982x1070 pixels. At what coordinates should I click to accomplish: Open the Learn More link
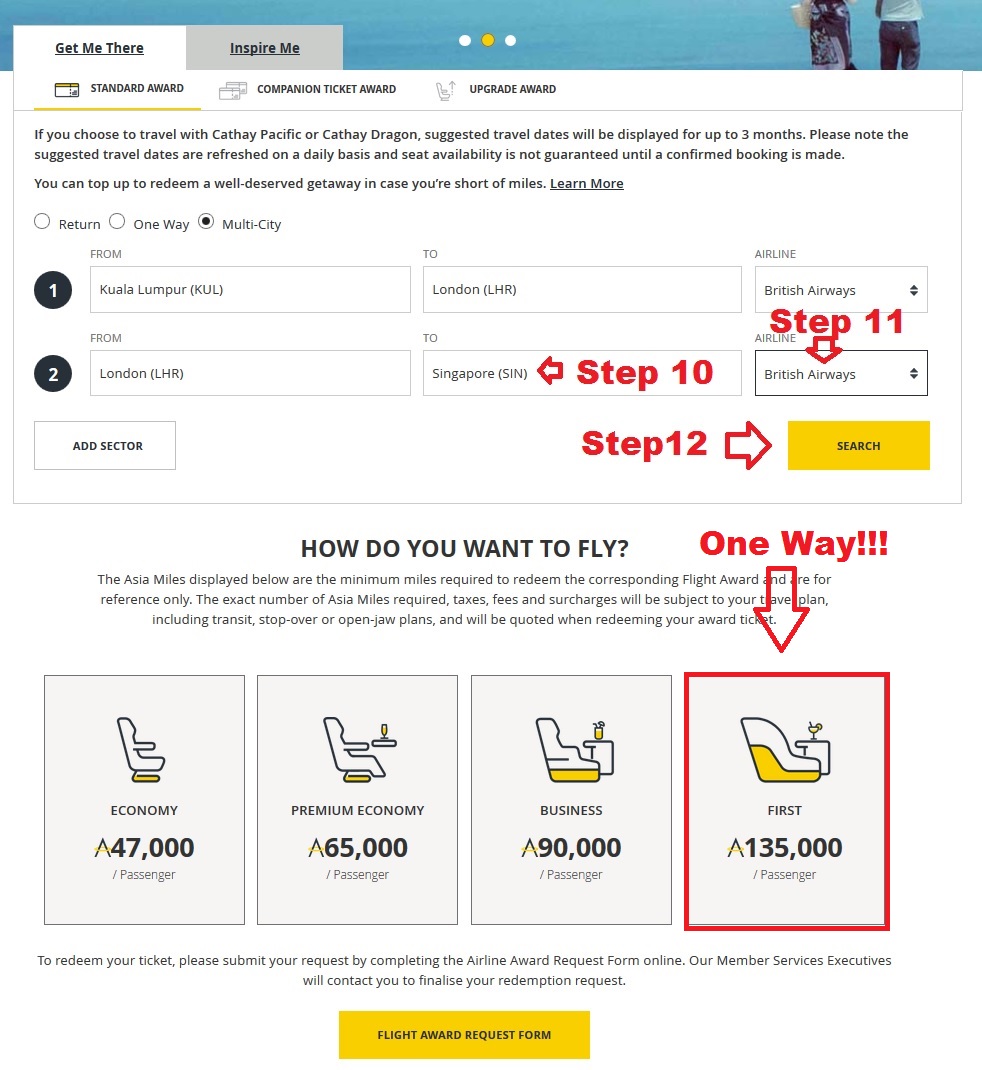tap(587, 184)
